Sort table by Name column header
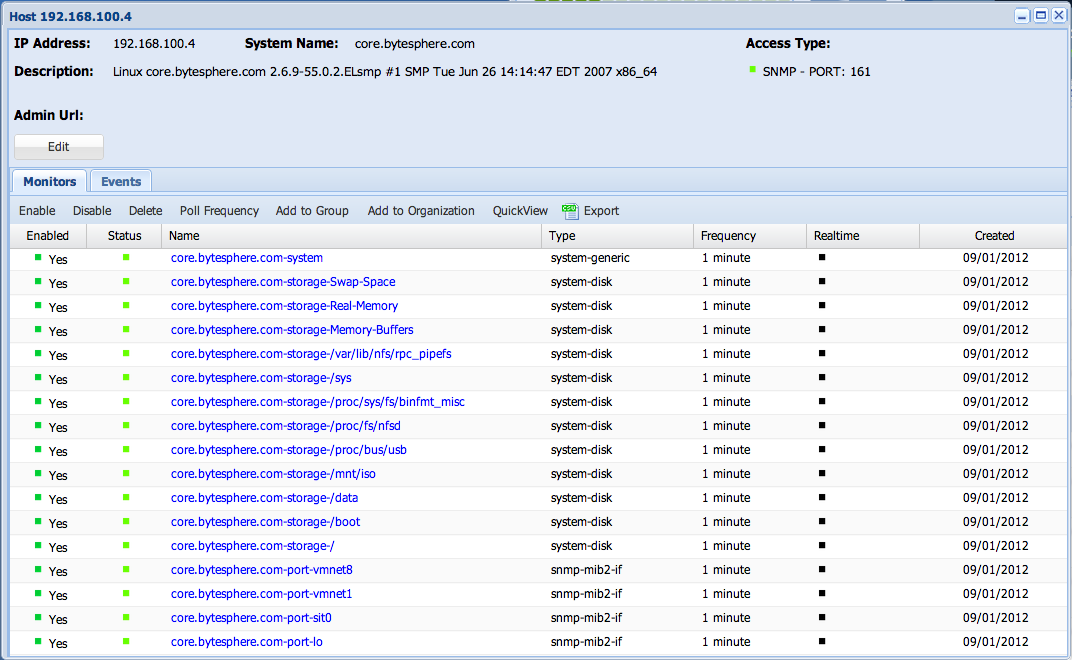This screenshot has height=660, width=1072. click(x=184, y=236)
